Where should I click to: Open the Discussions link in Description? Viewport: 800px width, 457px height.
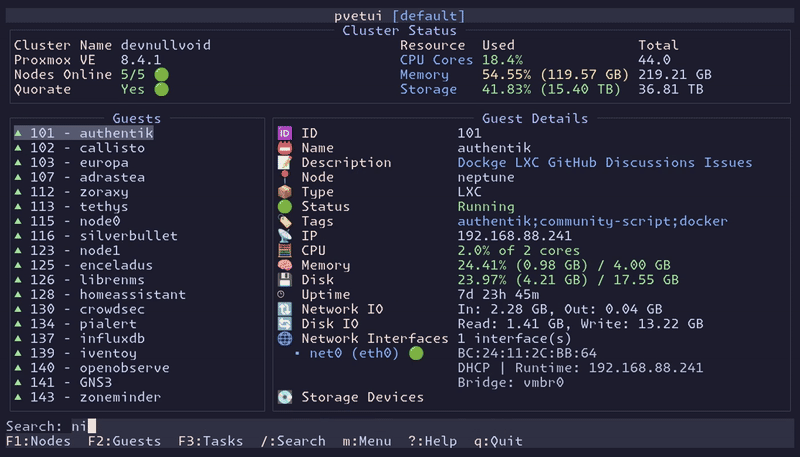pyautogui.click(x=650, y=163)
